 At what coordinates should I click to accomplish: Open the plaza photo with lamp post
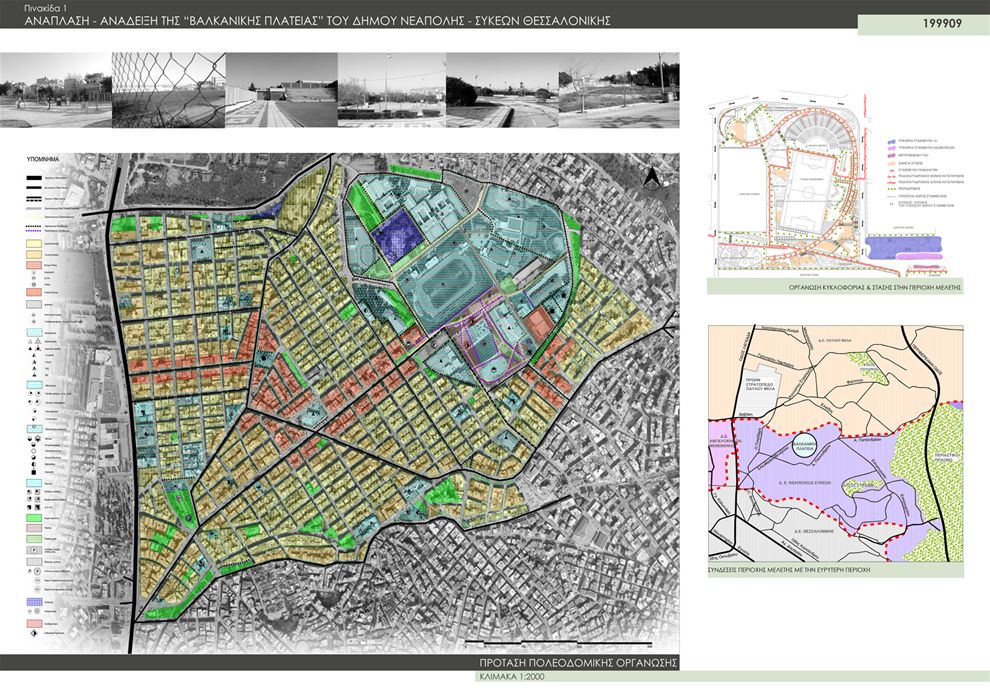pos(392,90)
